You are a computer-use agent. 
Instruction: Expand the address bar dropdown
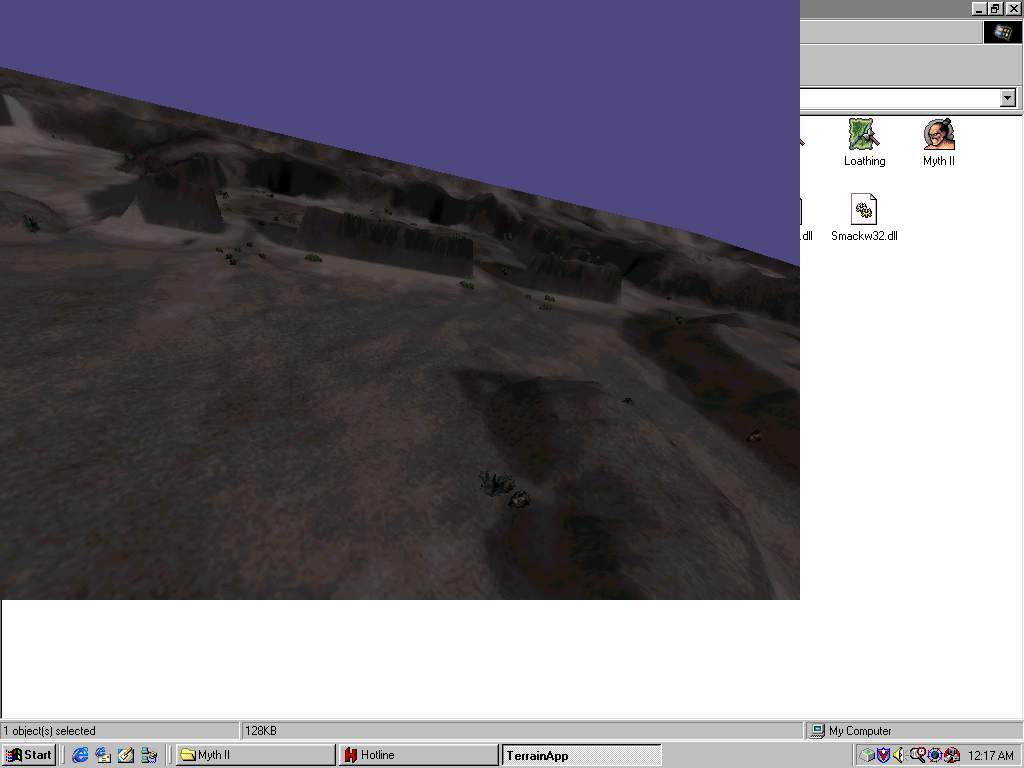[x=1007, y=98]
